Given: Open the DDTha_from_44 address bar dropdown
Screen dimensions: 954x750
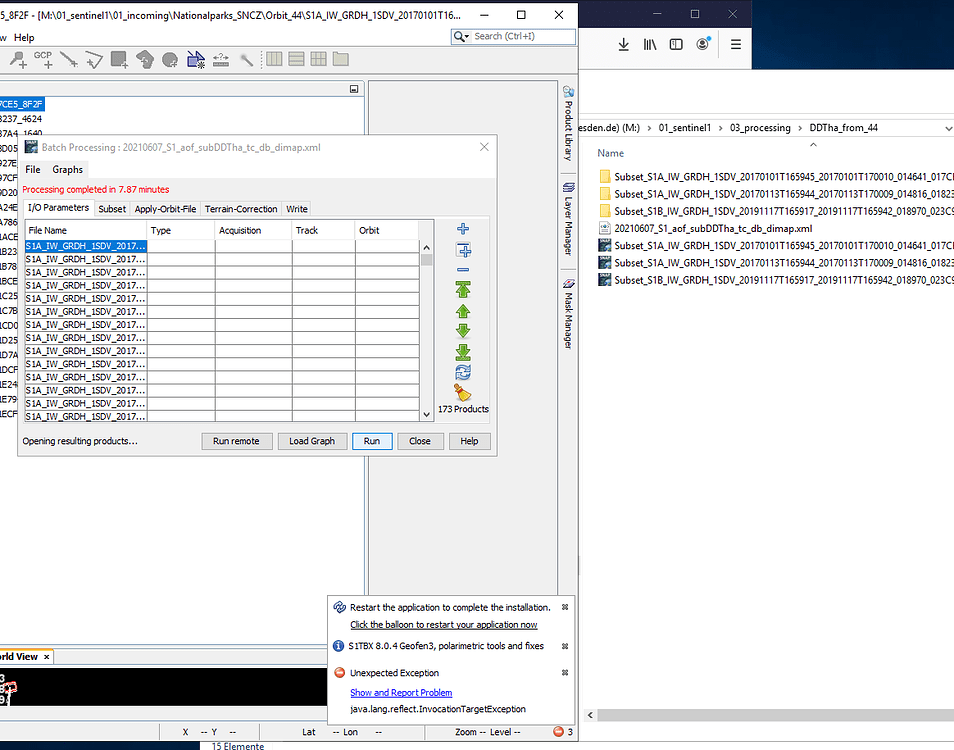Looking at the screenshot, I should (948, 127).
